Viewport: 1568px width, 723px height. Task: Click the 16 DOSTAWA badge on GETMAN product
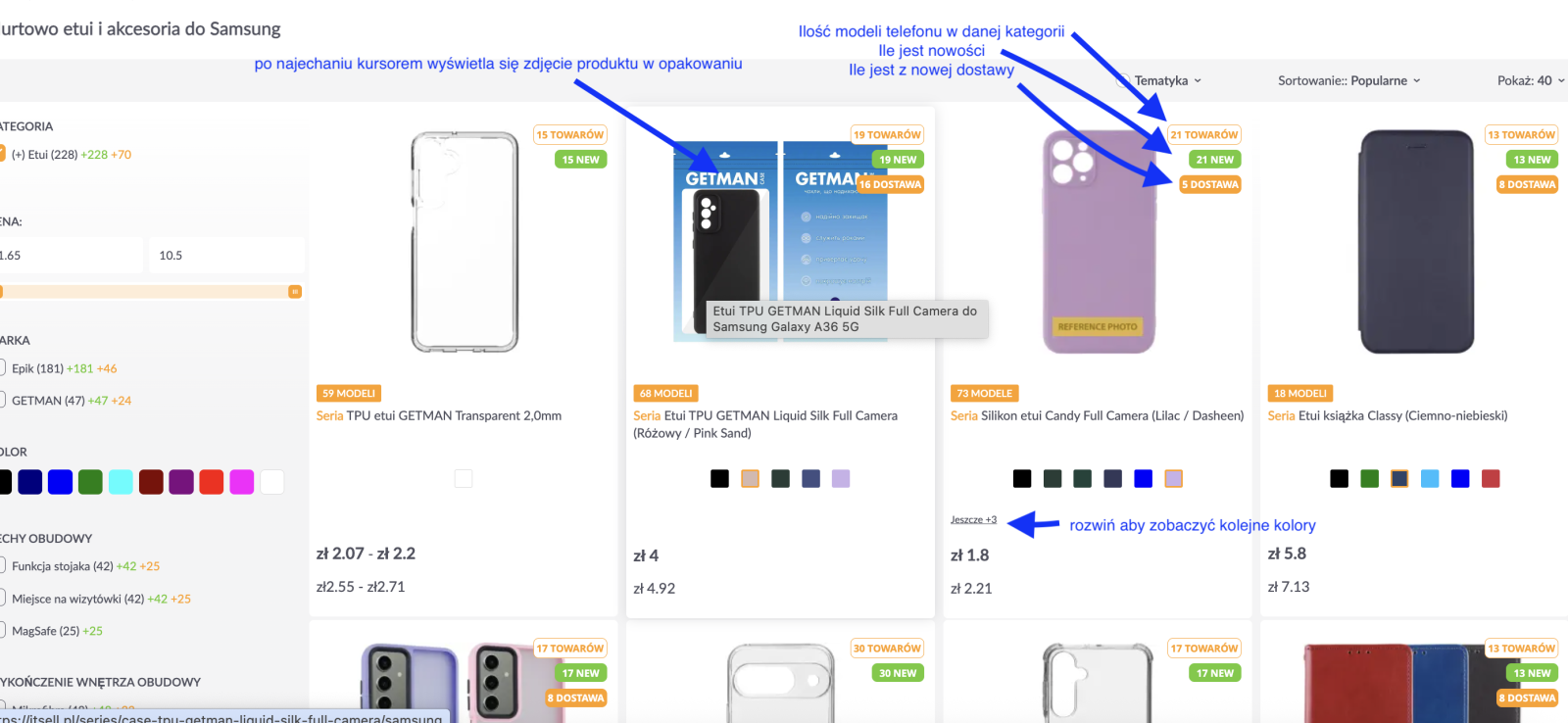890,184
